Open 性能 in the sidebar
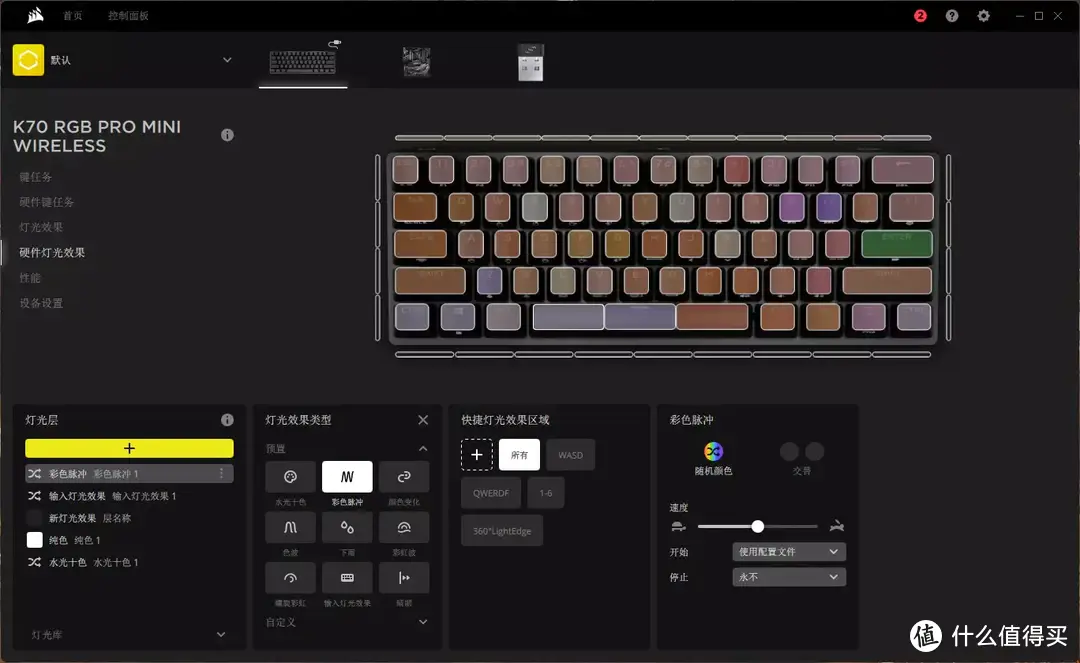The image size is (1080, 663). 30,277
